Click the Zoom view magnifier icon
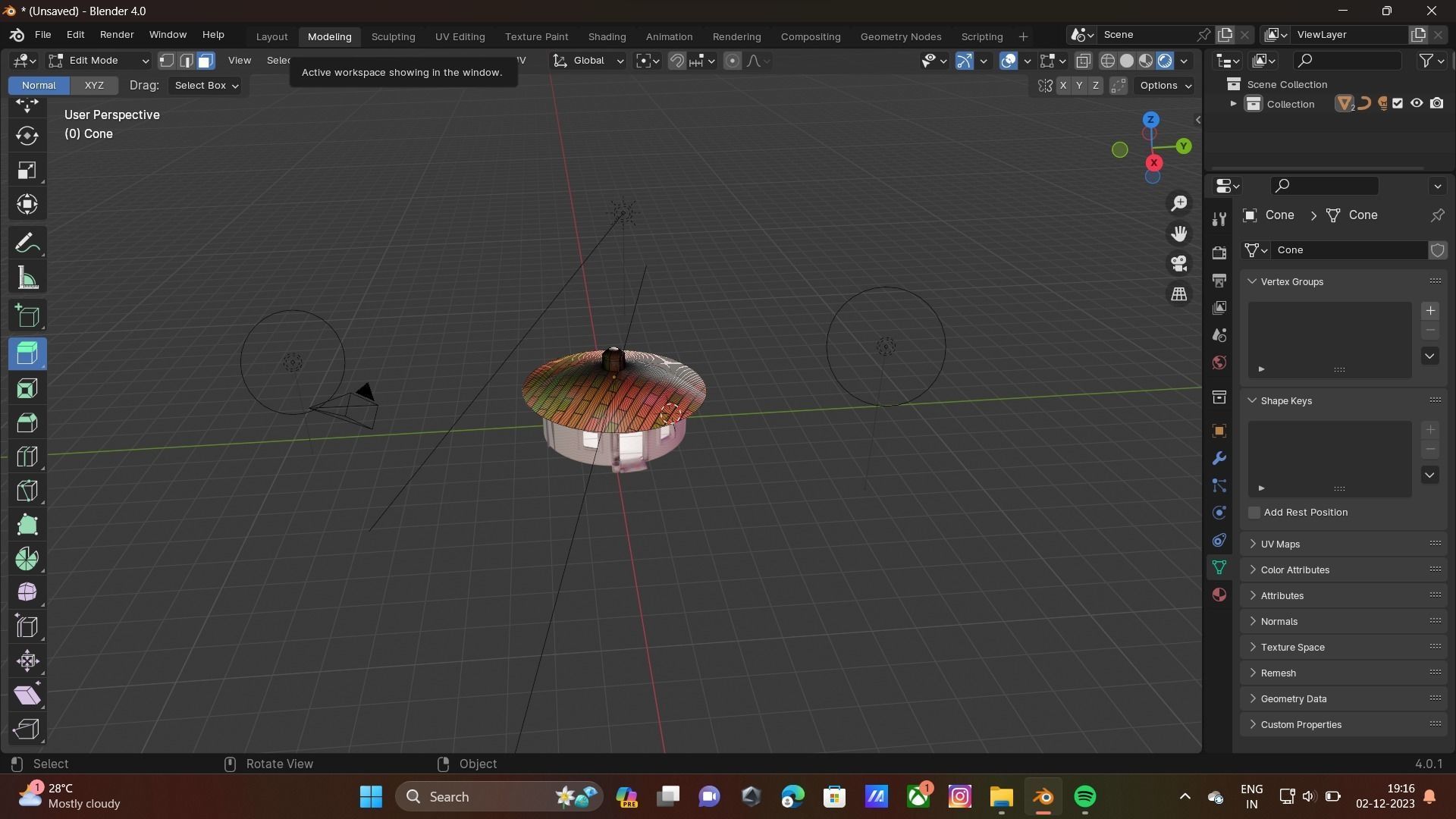 point(1179,203)
